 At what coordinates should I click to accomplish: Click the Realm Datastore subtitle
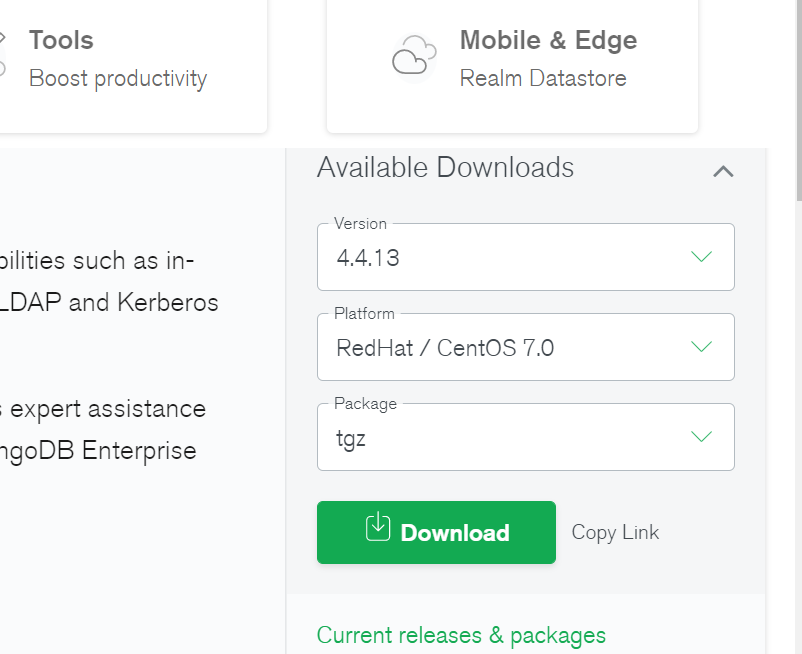click(x=543, y=77)
